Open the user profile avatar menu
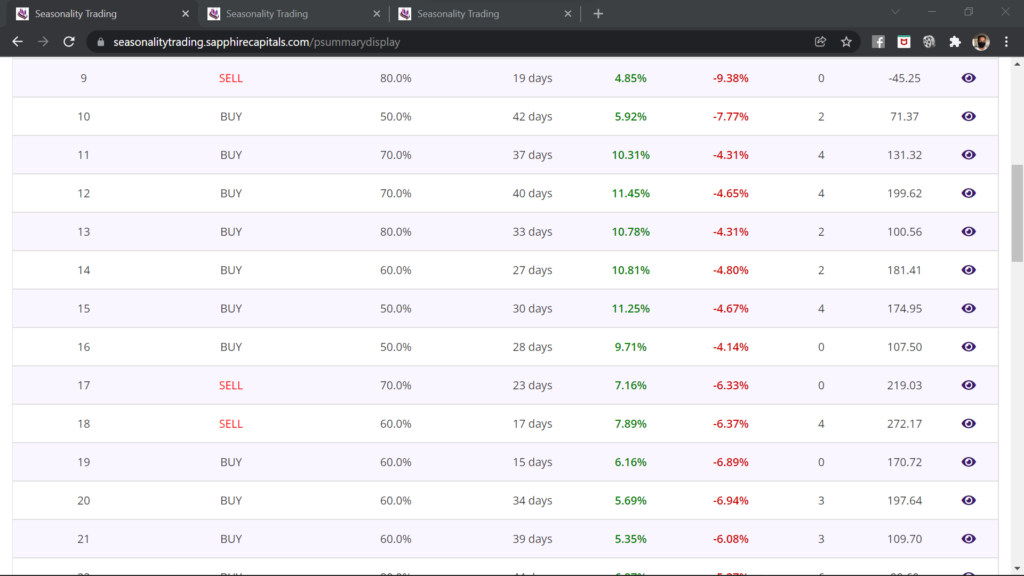The height and width of the screenshot is (576, 1024). coord(981,42)
